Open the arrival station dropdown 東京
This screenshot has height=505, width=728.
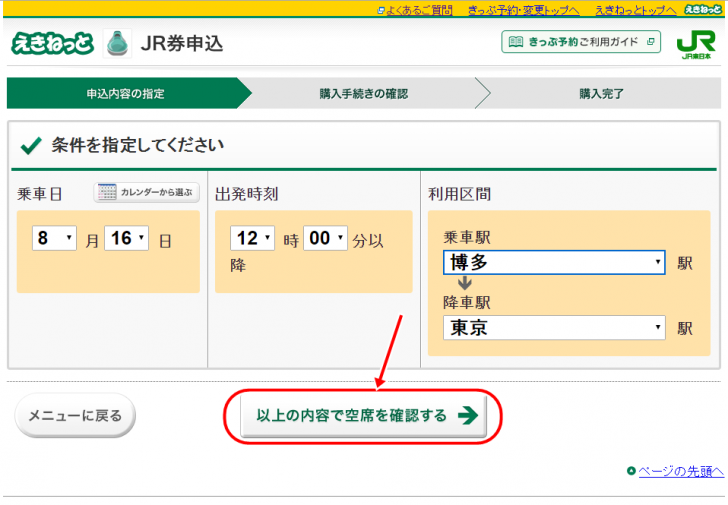pos(554,328)
